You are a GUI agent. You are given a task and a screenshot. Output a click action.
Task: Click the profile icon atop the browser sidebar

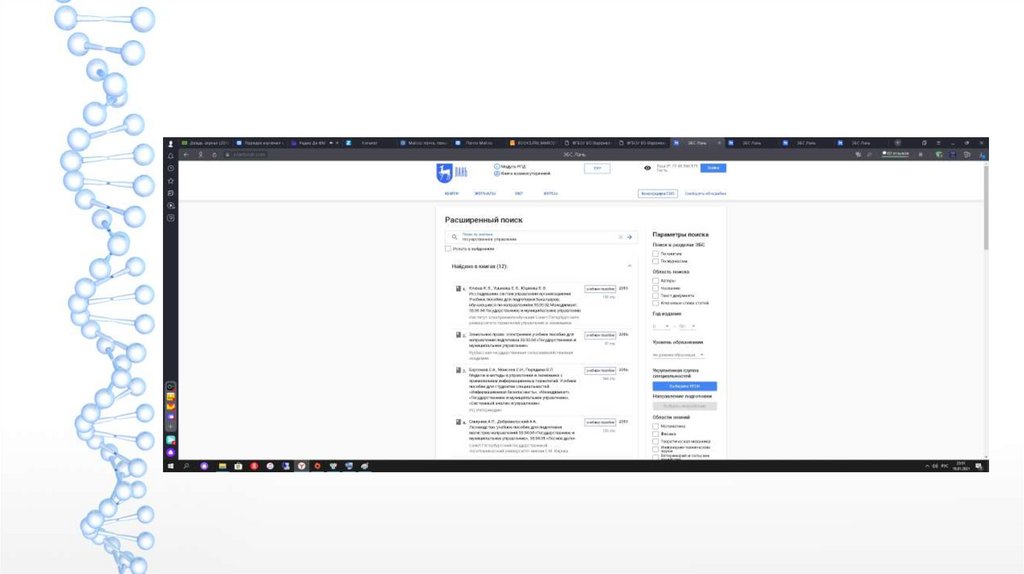(171, 144)
